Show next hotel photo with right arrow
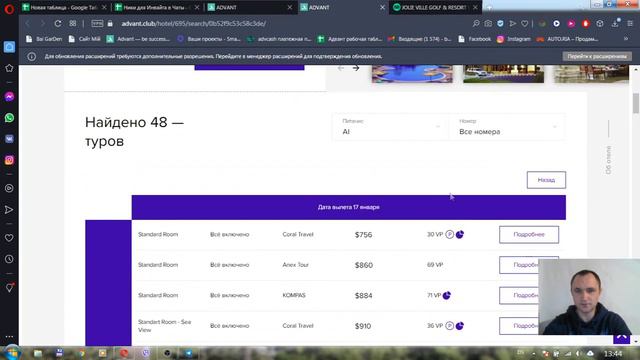The image size is (640, 360). coord(356,68)
